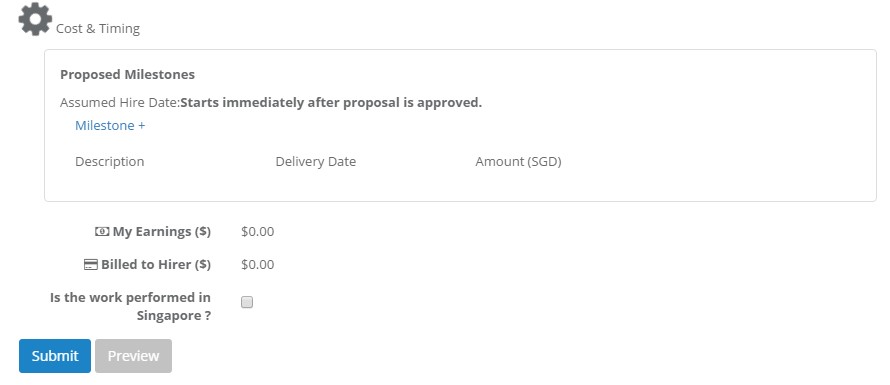Click the $0.00 value for My Earnings
890x385 pixels.
(x=258, y=232)
